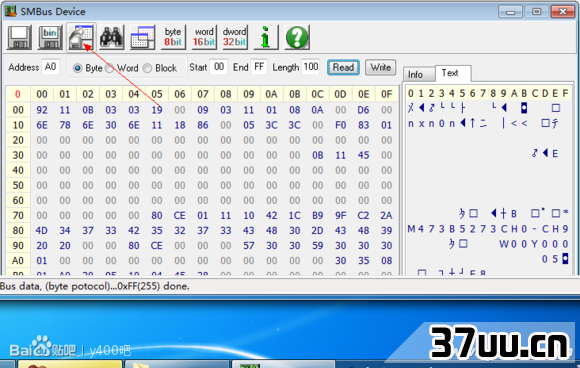The height and width of the screenshot is (368, 580).
Task: Click the cascading windows toolbar icon
Action: [142, 37]
